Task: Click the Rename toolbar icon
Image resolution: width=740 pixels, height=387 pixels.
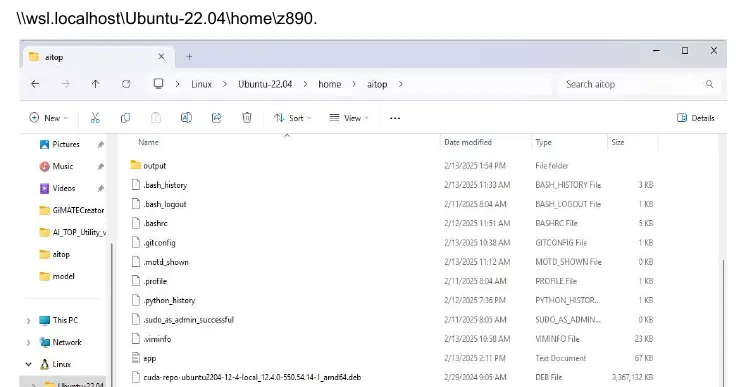Action: [x=186, y=118]
